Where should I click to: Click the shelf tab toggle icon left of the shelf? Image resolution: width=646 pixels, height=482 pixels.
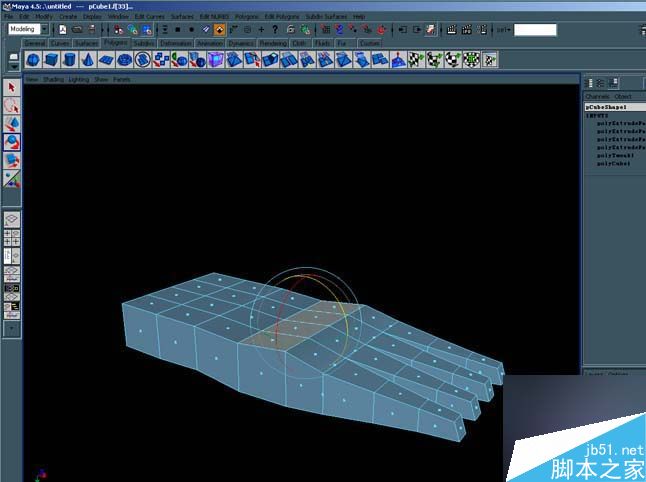coord(14,56)
